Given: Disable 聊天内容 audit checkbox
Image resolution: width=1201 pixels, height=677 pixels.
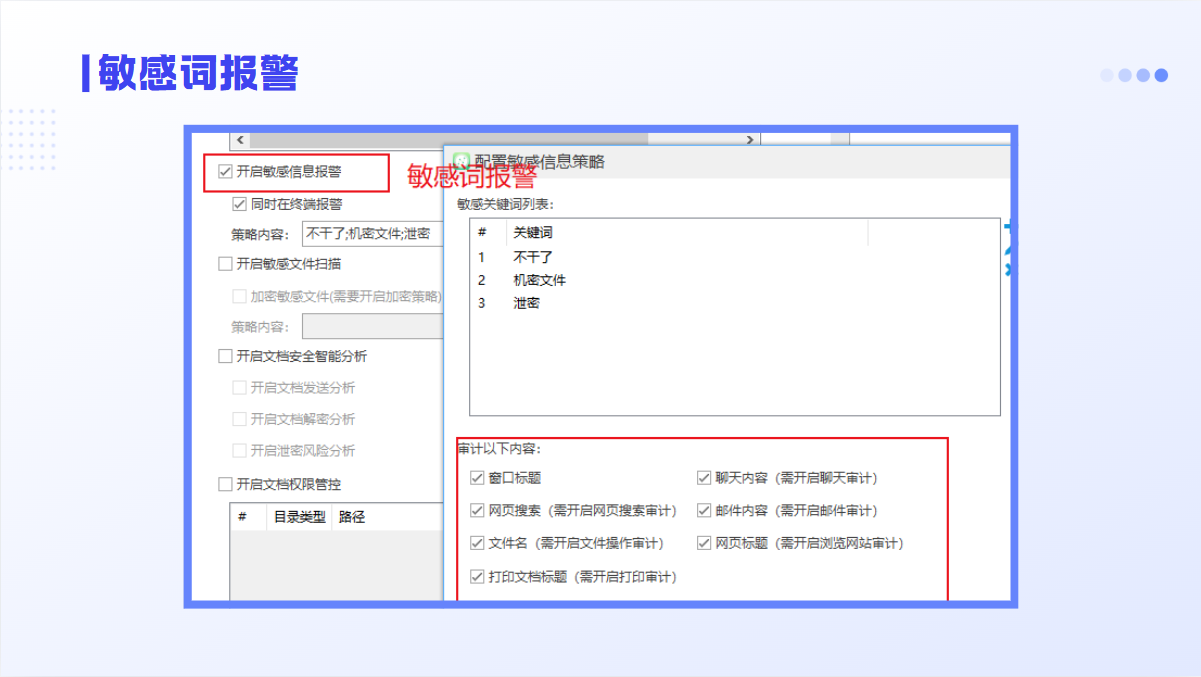Looking at the screenshot, I should pyautogui.click(x=704, y=478).
